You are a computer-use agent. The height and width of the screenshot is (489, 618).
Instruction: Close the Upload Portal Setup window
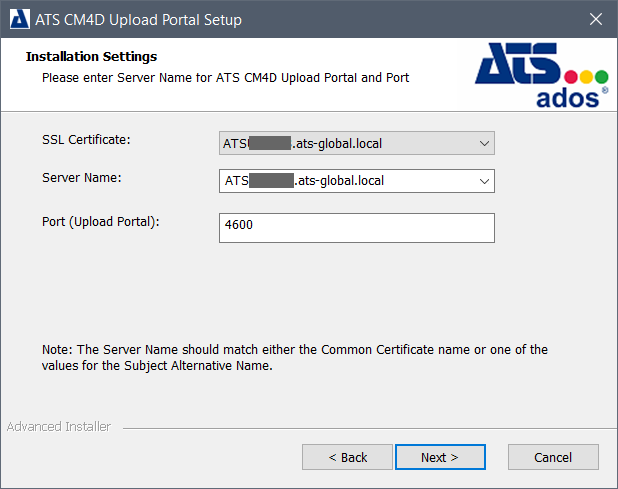[596, 19]
